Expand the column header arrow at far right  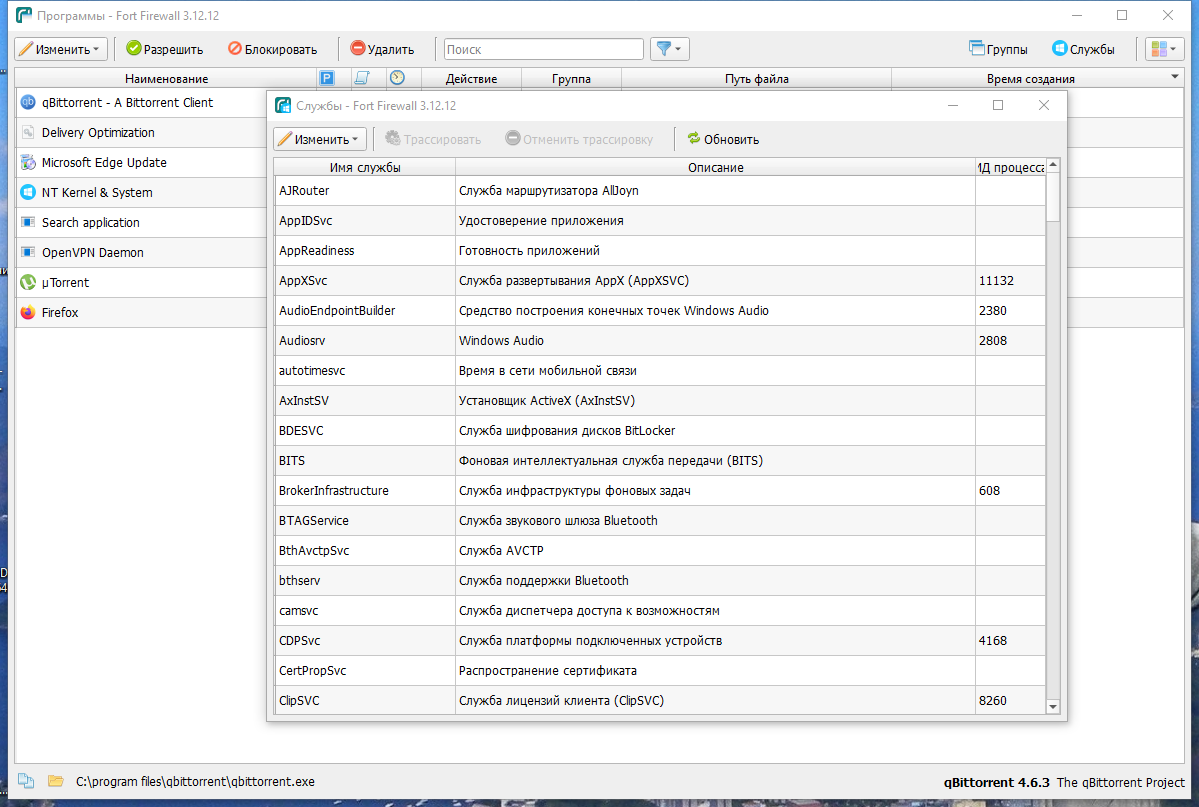point(1175,76)
